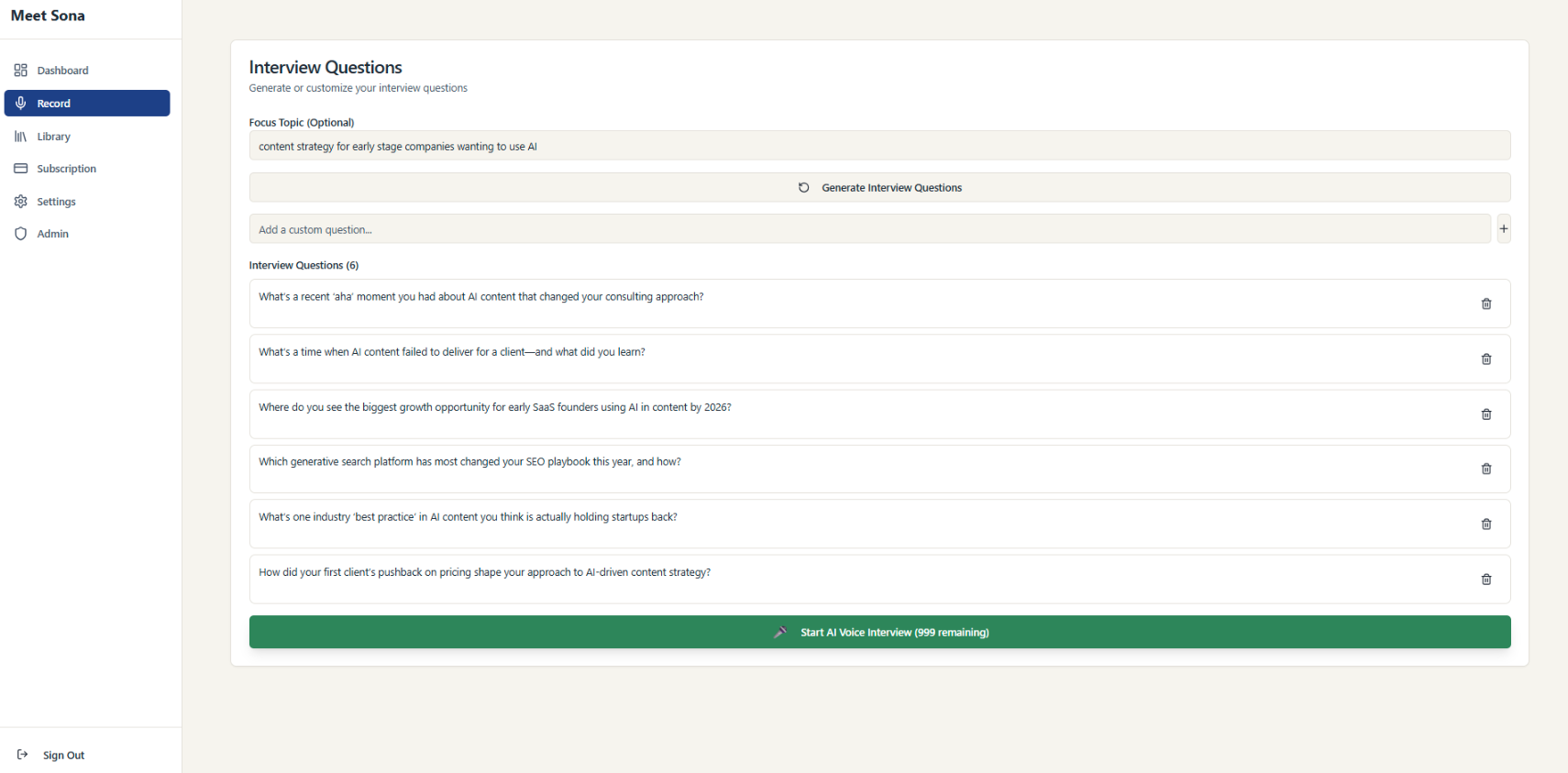Click the 'Add a custom question' field

point(869,229)
